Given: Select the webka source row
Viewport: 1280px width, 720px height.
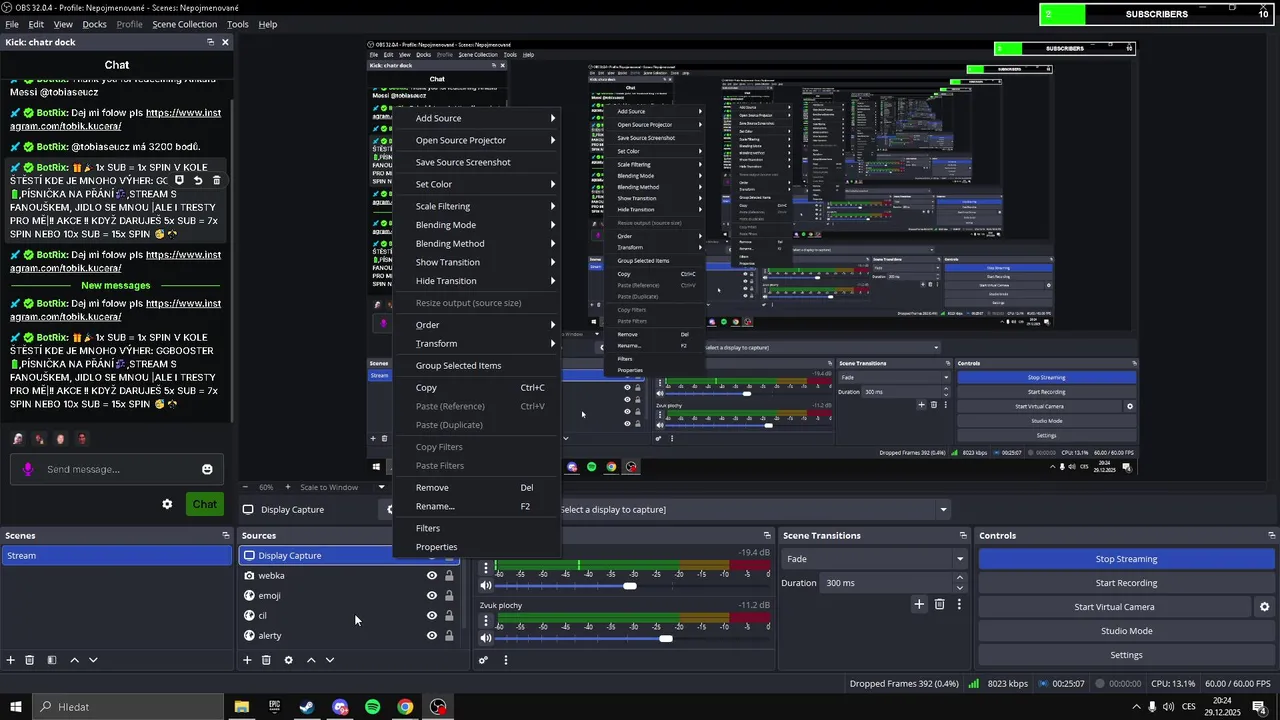Looking at the screenshot, I should tap(347, 575).
